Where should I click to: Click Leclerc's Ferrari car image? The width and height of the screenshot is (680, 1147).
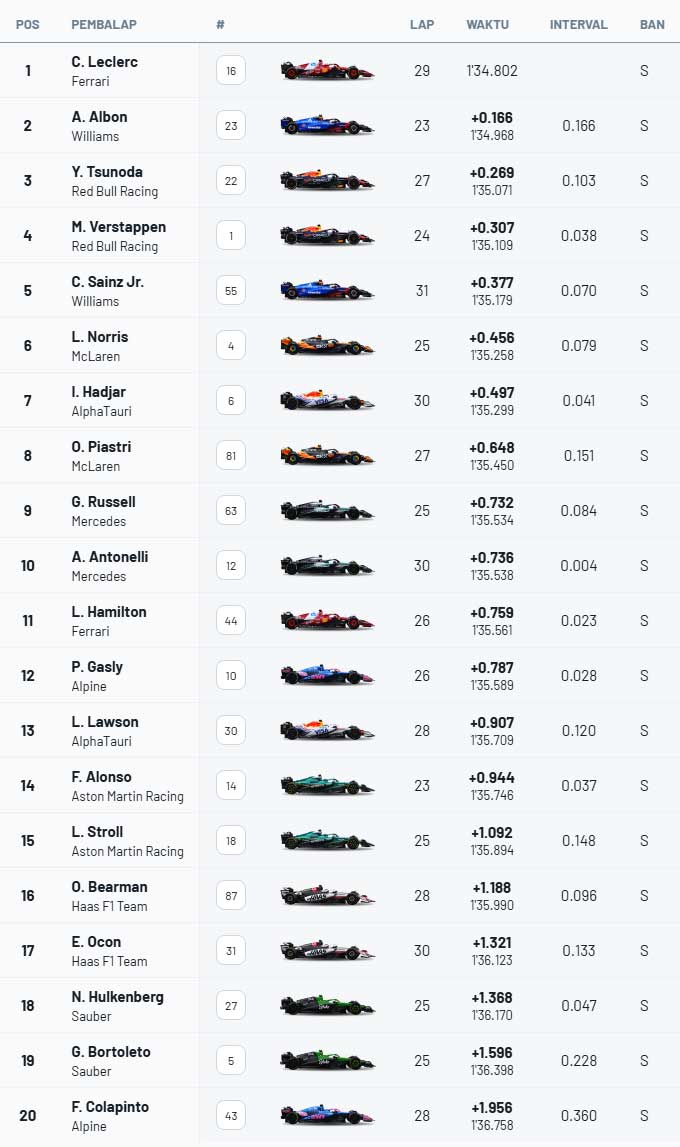point(326,71)
